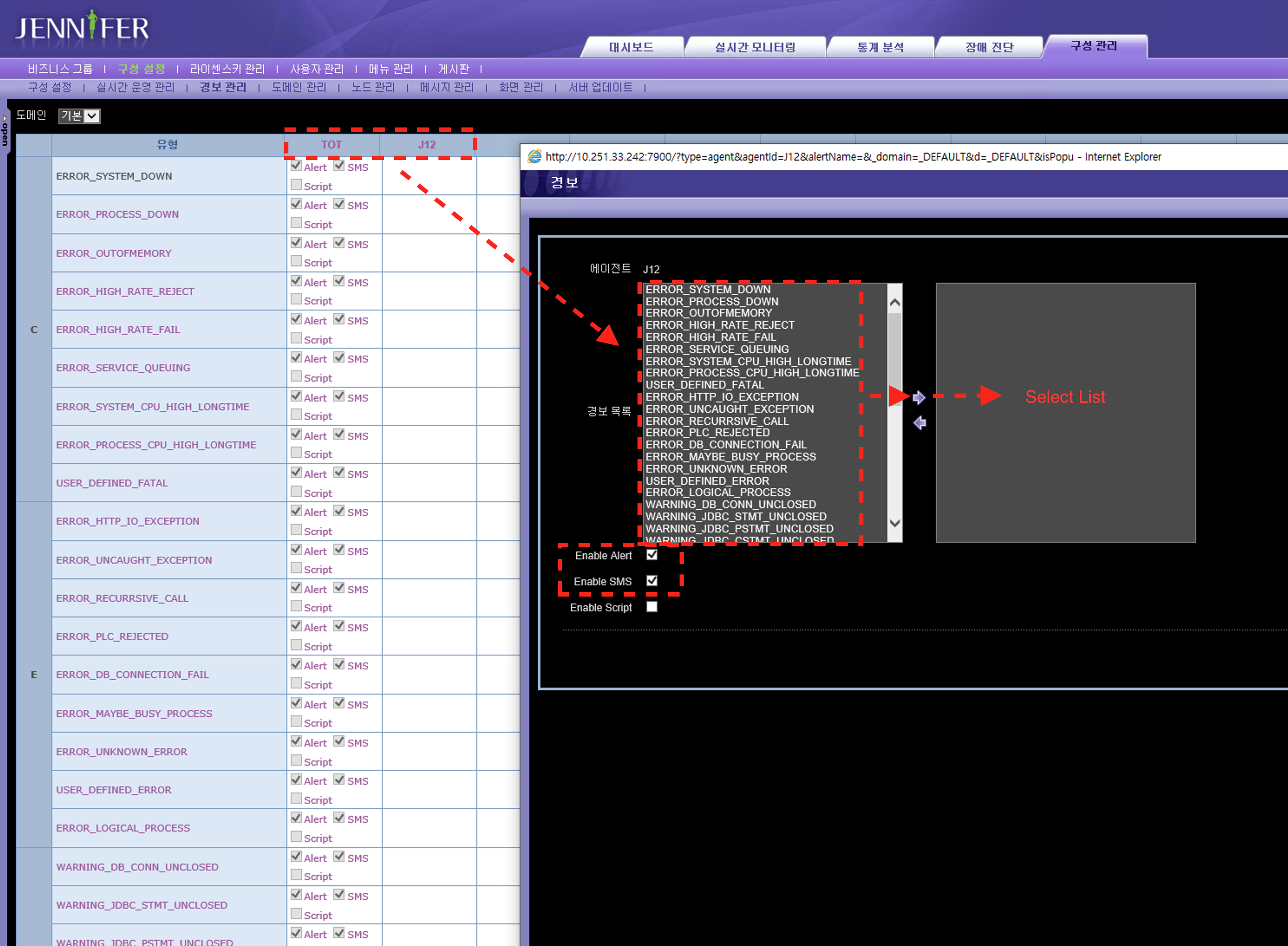Toggle Enable Alert checkbox
The height and width of the screenshot is (946, 1288).
pos(652,555)
